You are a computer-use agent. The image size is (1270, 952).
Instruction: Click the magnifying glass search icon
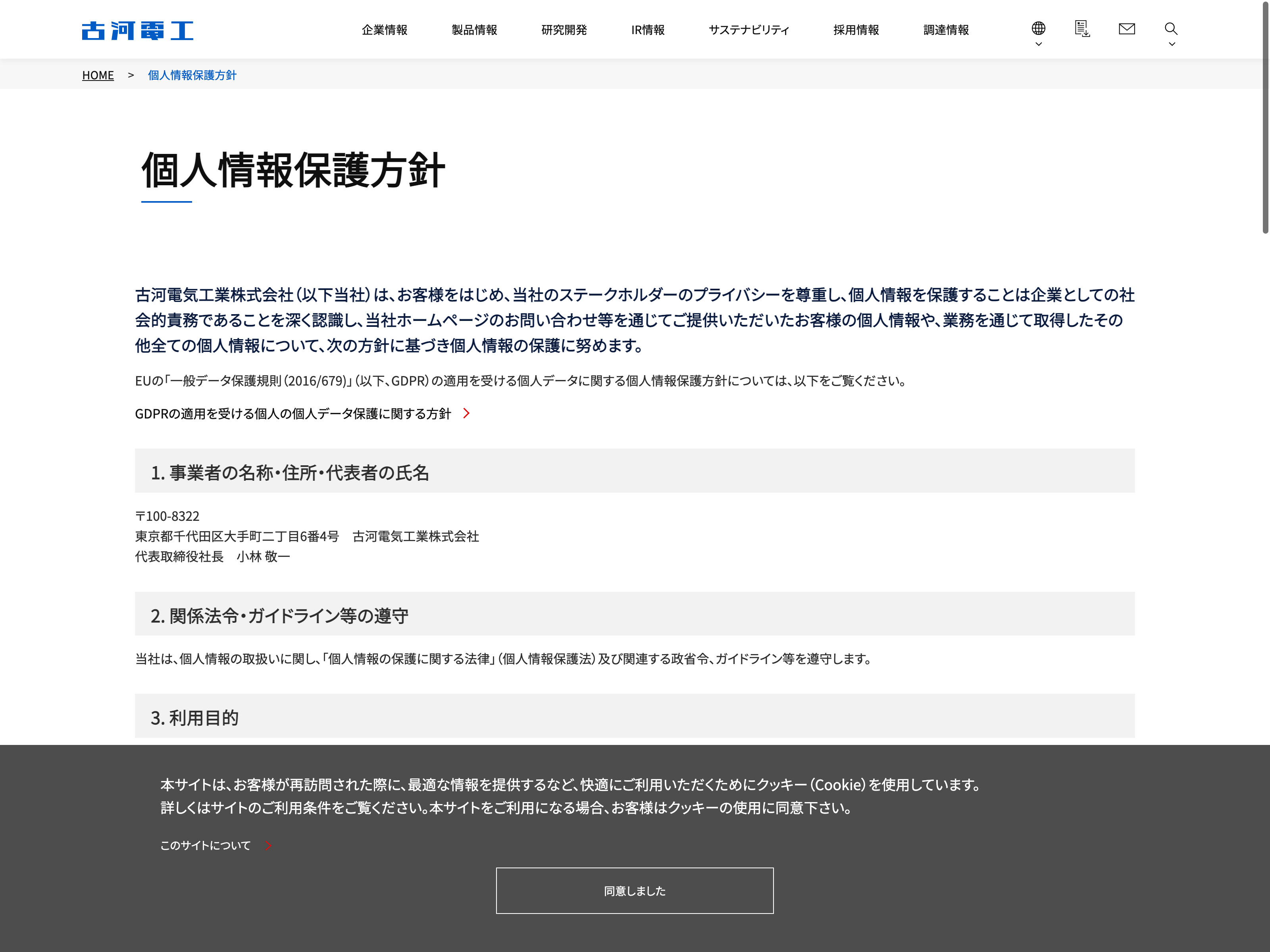[x=1171, y=28]
